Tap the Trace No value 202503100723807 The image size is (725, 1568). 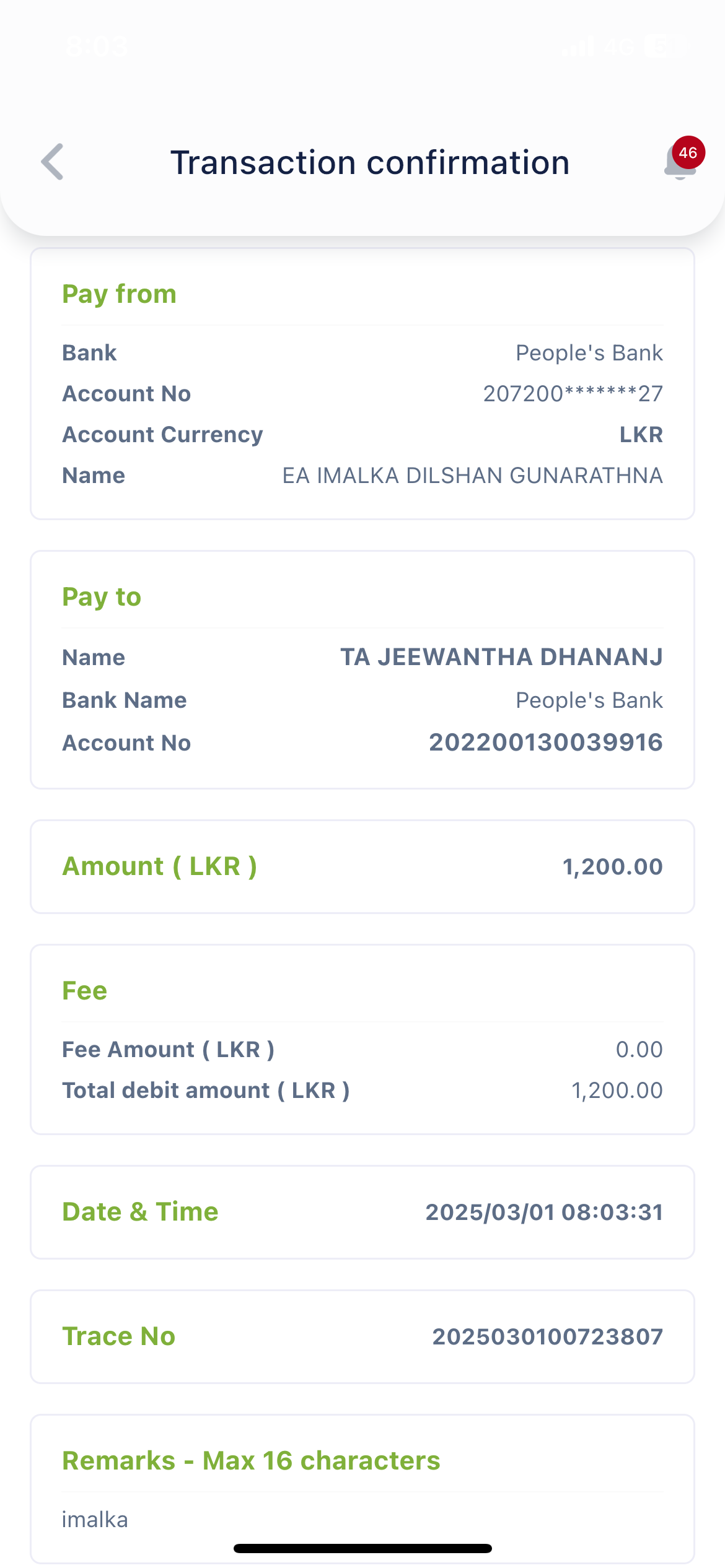pos(547,1336)
